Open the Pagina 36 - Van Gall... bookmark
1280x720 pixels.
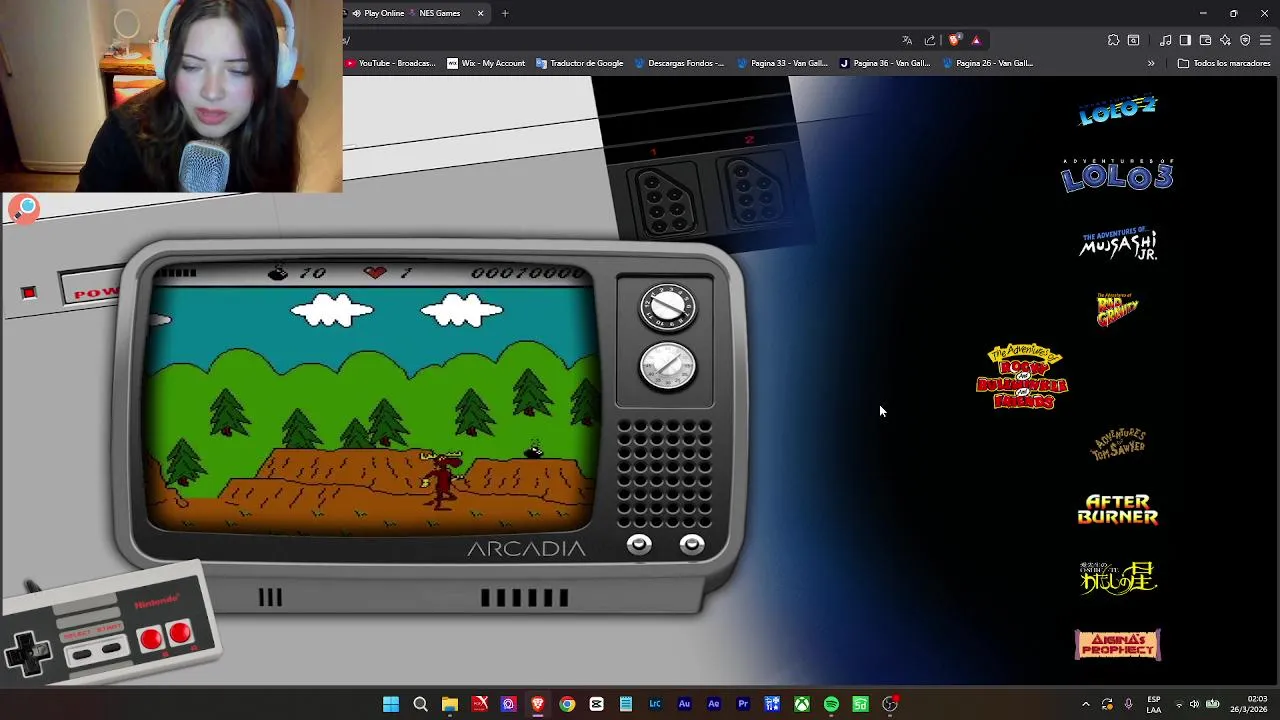coord(884,63)
